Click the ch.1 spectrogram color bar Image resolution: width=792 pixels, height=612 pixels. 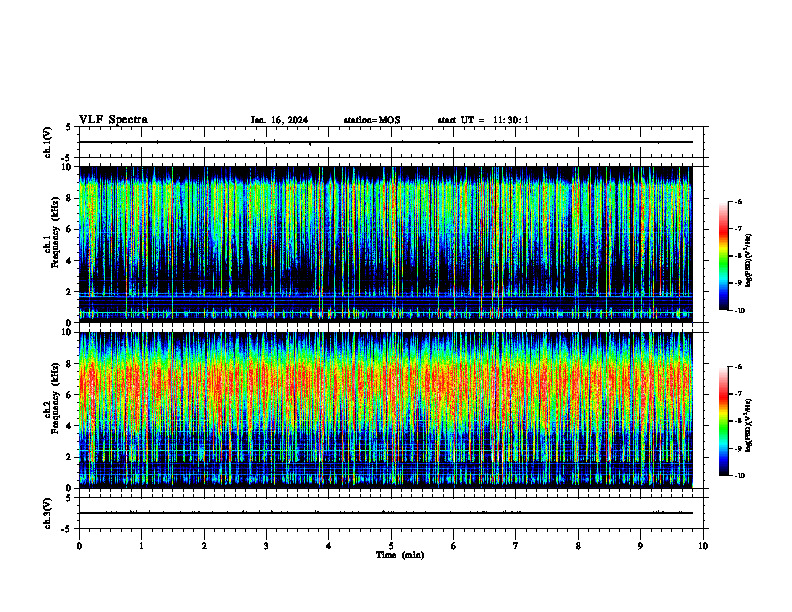(x=723, y=256)
